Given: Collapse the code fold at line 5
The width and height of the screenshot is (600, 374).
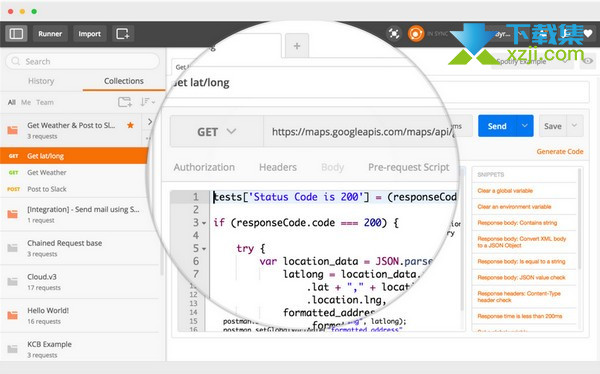Looking at the screenshot, I should [204, 249].
